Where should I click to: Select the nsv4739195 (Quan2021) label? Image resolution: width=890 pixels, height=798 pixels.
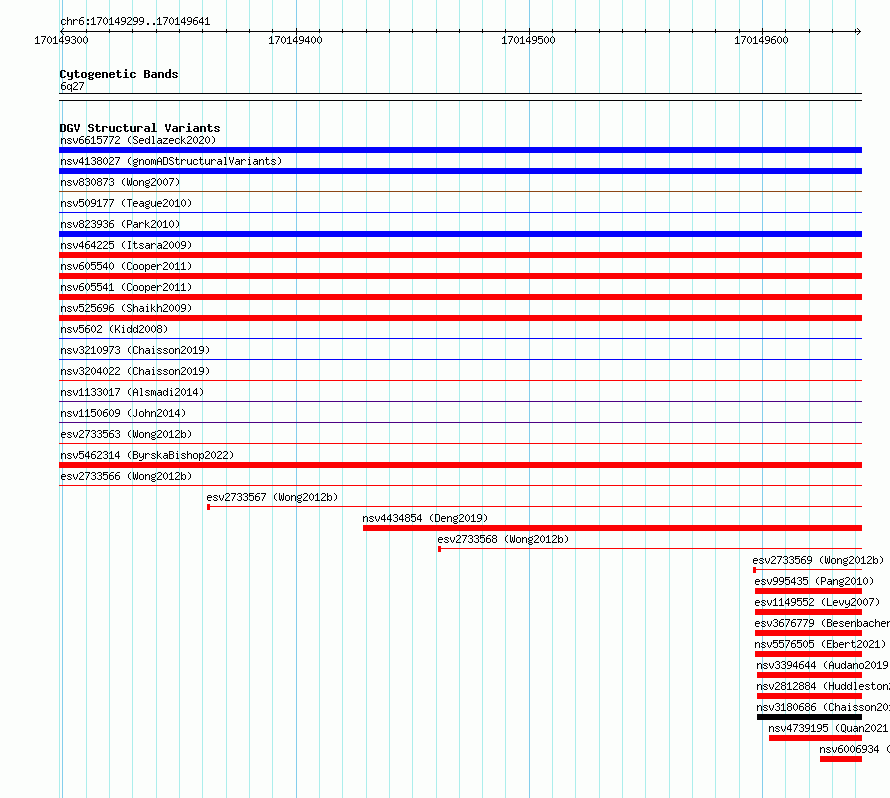click(828, 728)
